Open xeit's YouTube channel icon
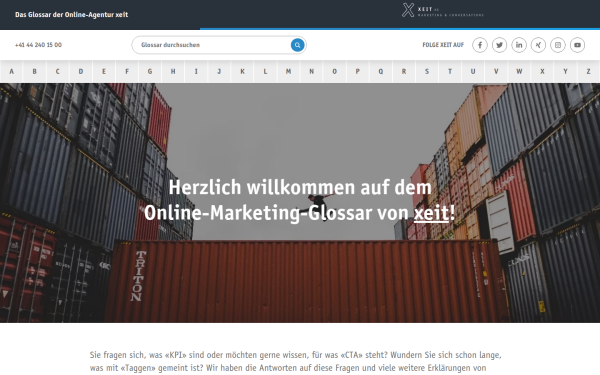 [x=577, y=45]
